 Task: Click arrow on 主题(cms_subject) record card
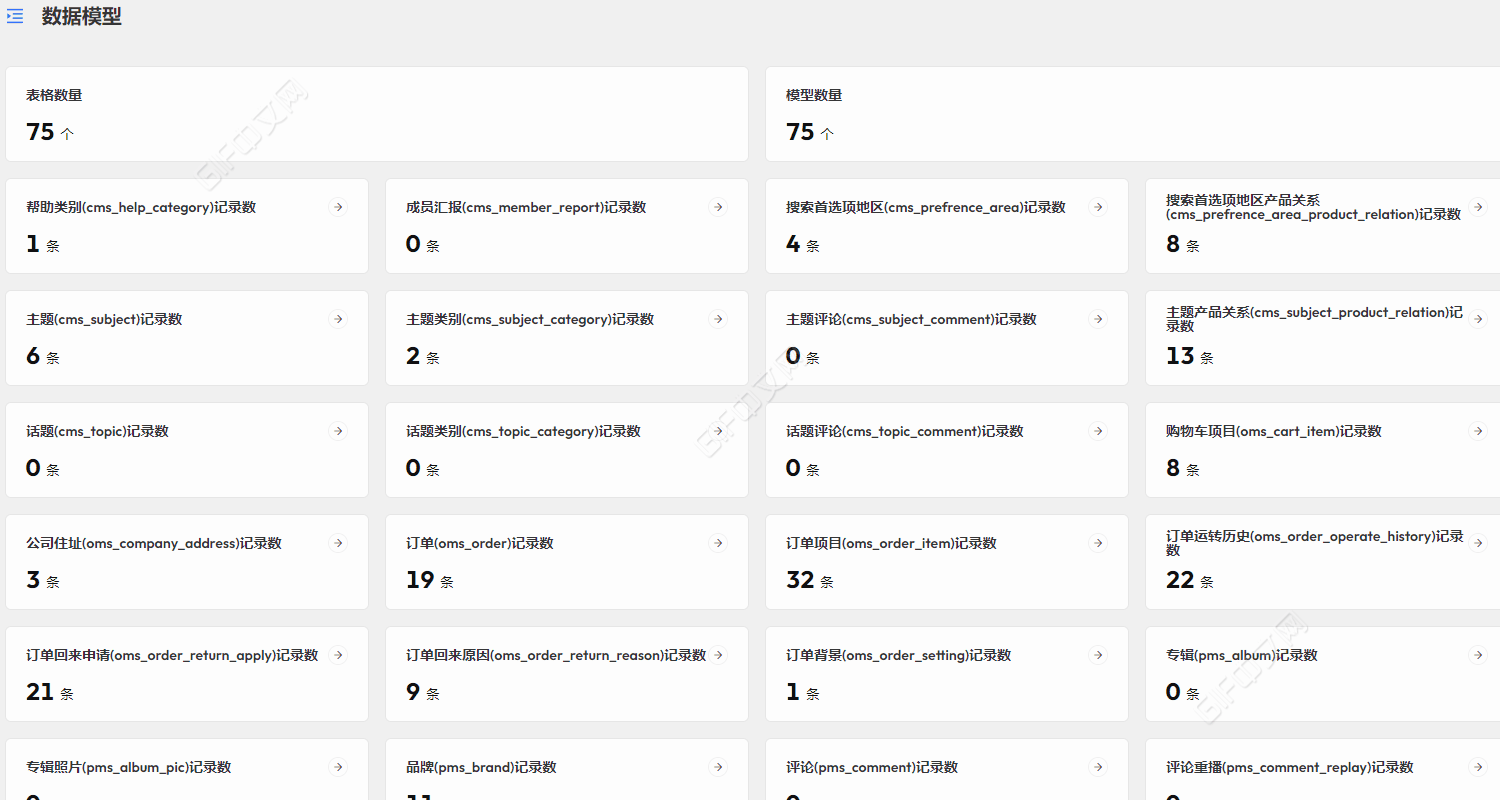[x=338, y=319]
